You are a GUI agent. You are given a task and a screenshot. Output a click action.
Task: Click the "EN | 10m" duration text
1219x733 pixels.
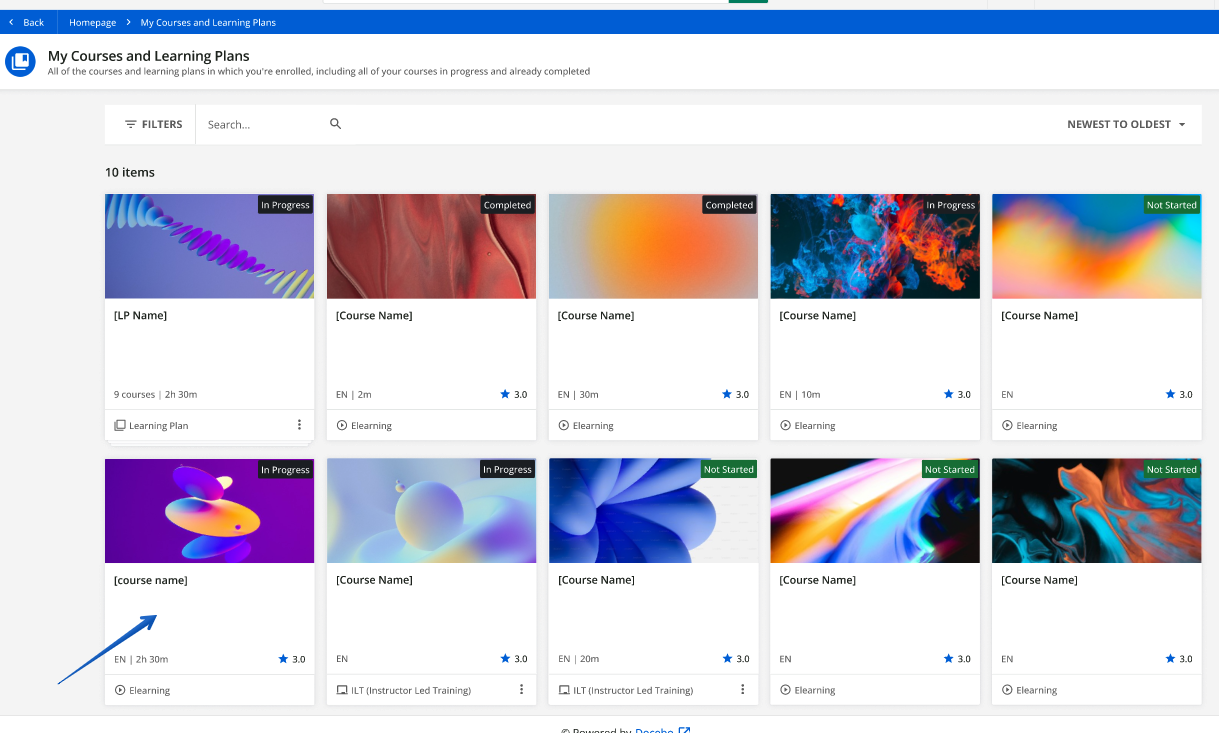800,394
